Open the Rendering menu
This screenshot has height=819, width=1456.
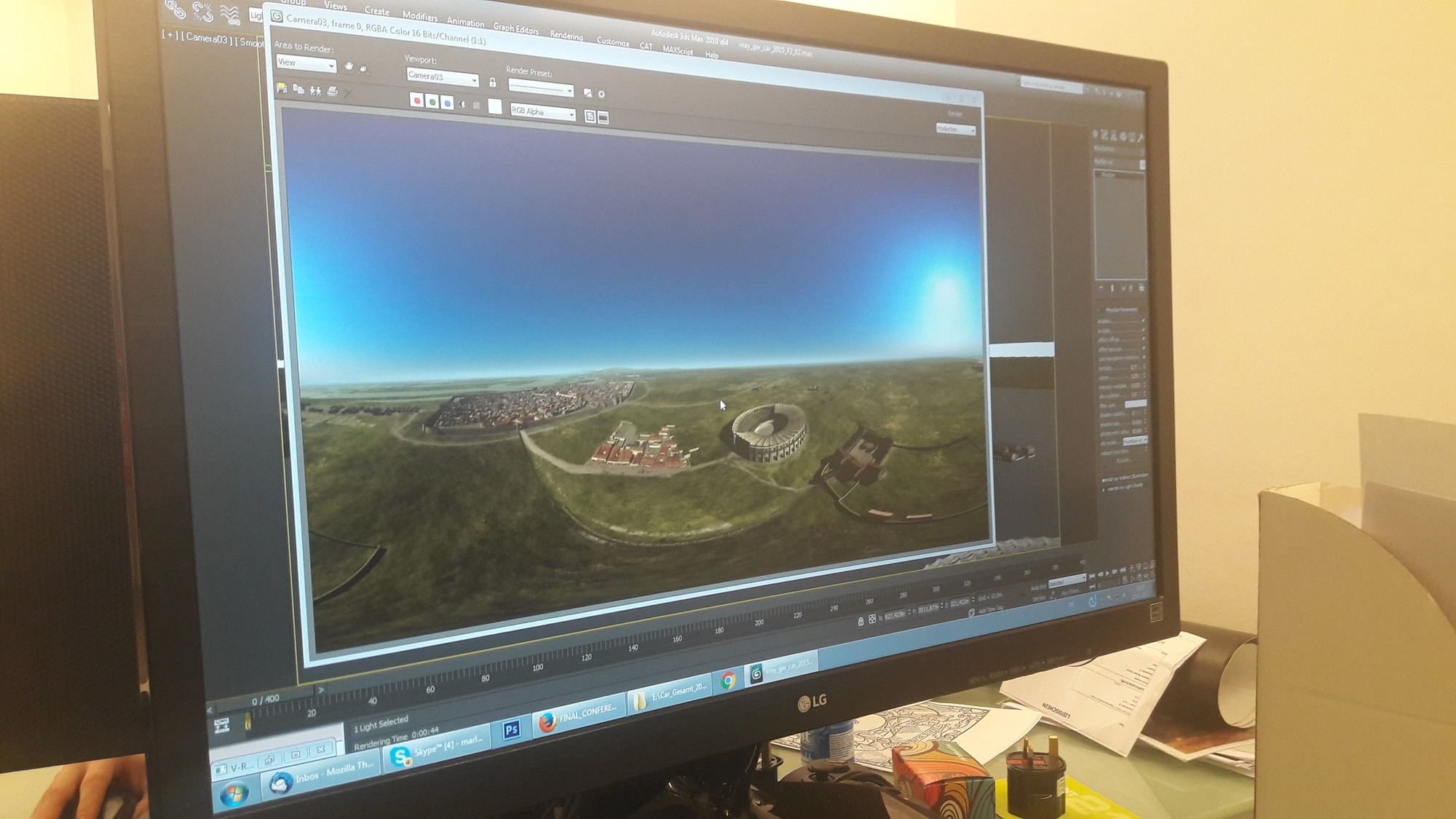[x=566, y=36]
